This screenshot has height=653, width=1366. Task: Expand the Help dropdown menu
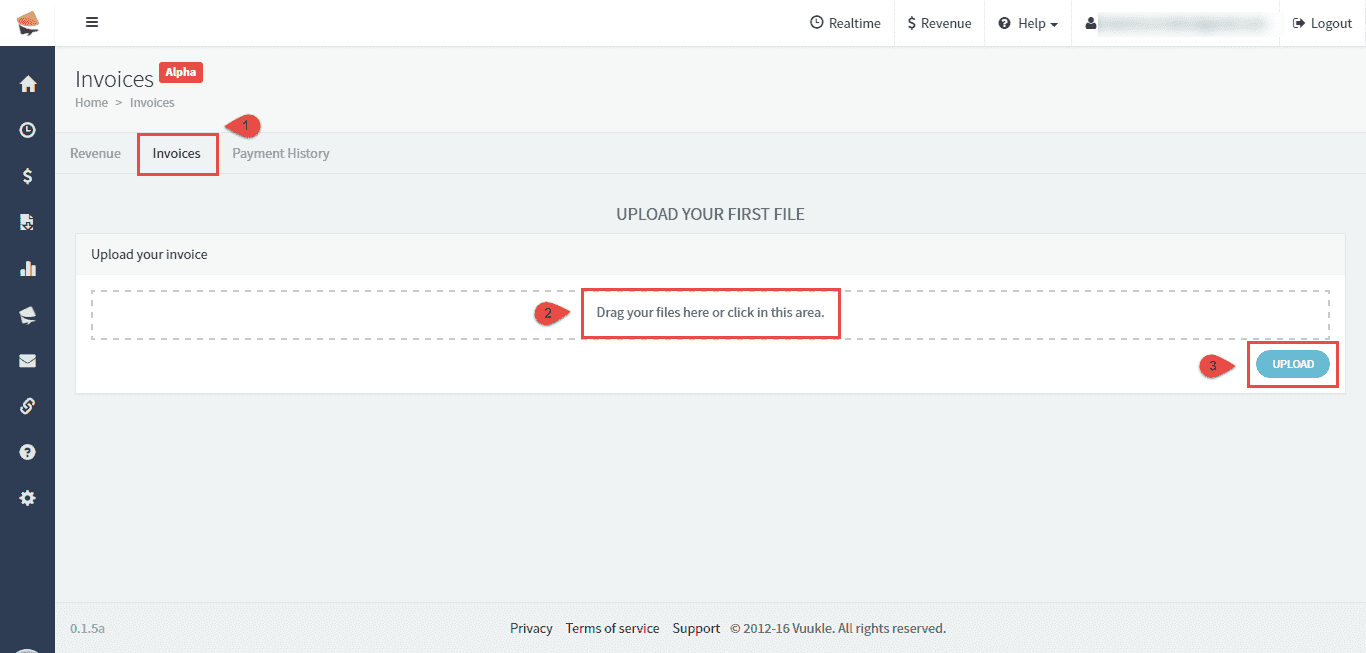[x=1028, y=23]
